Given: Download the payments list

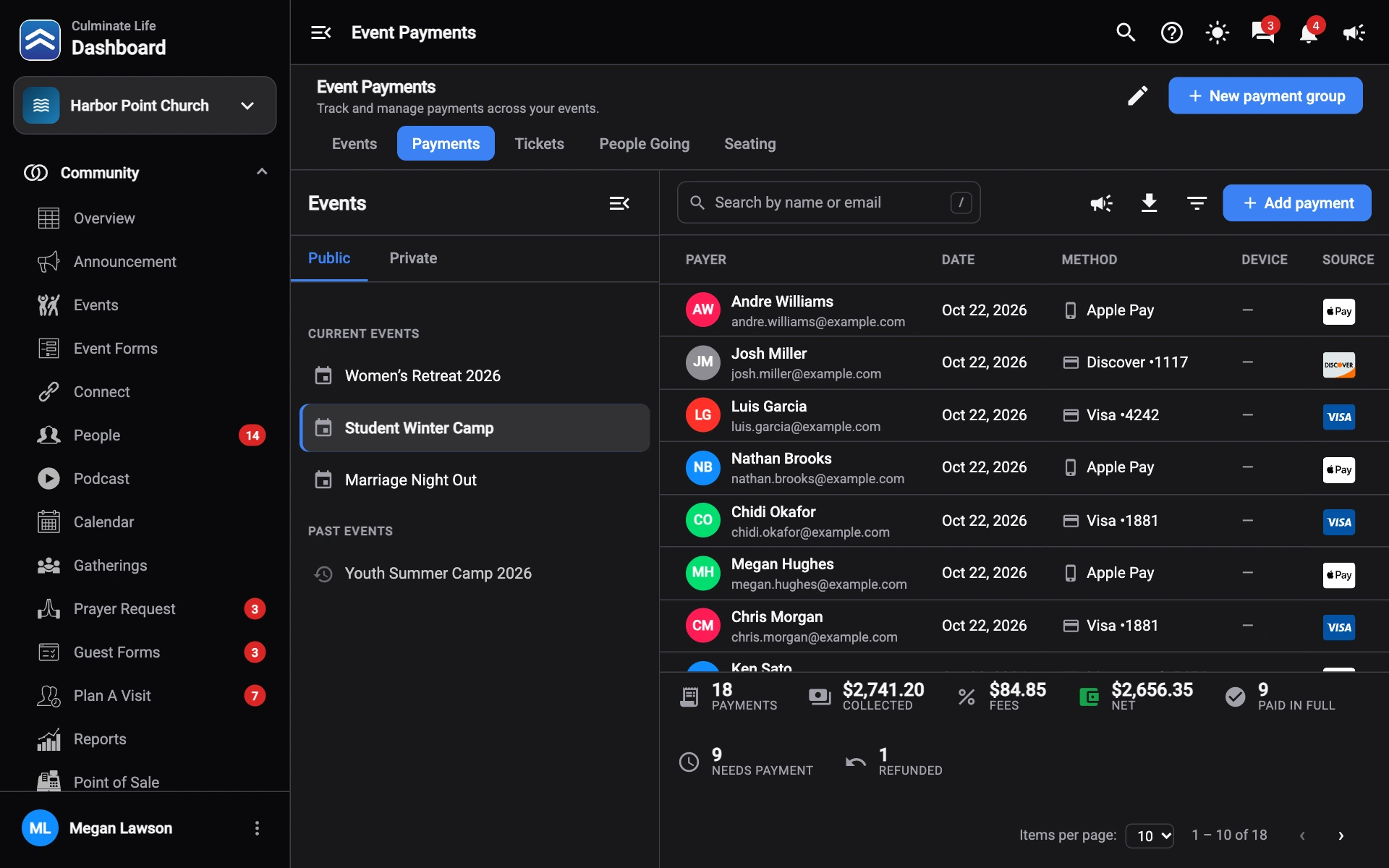Looking at the screenshot, I should point(1149,203).
